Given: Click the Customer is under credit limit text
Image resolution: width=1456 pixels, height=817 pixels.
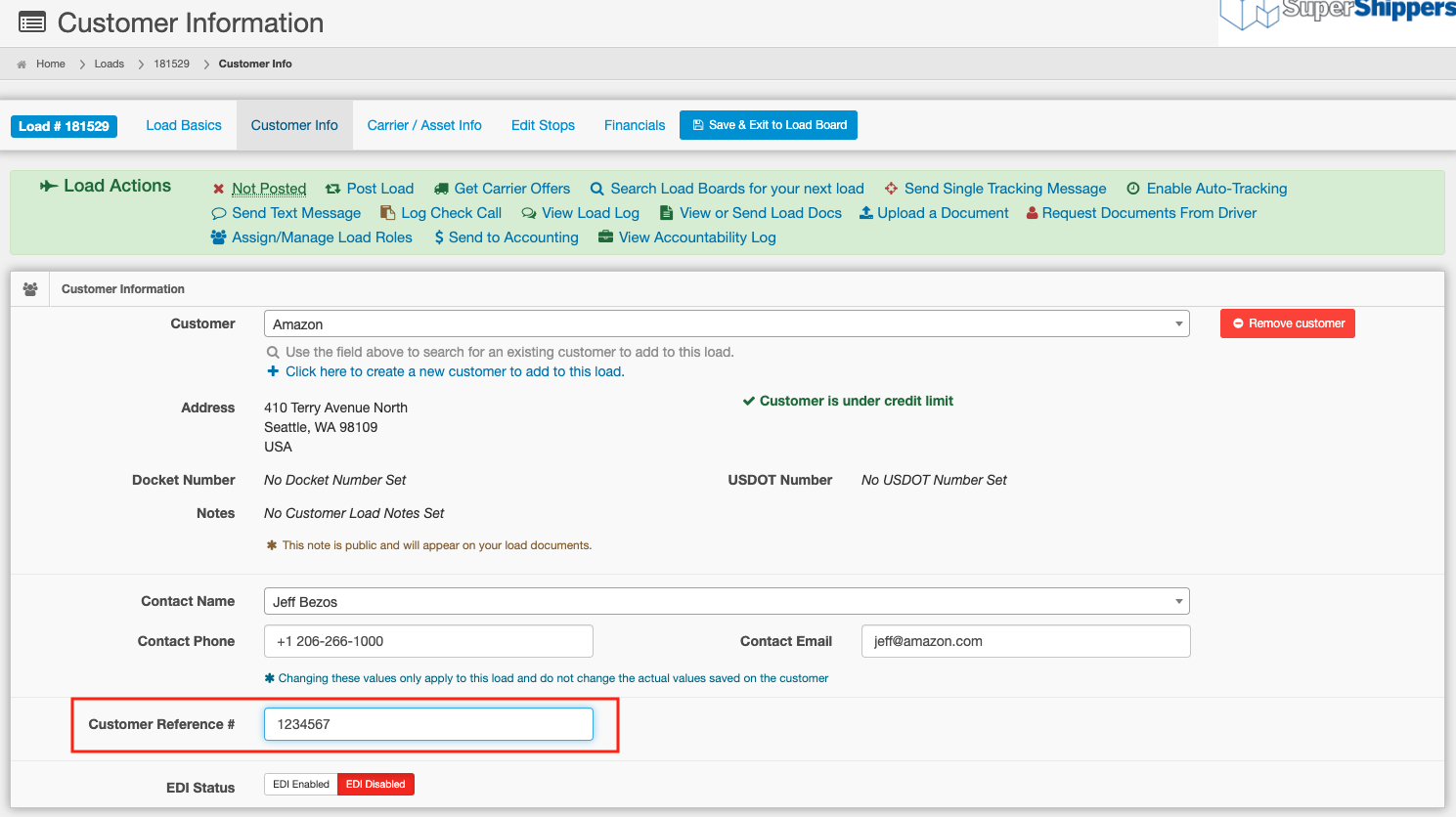Looking at the screenshot, I should click(x=857, y=401).
